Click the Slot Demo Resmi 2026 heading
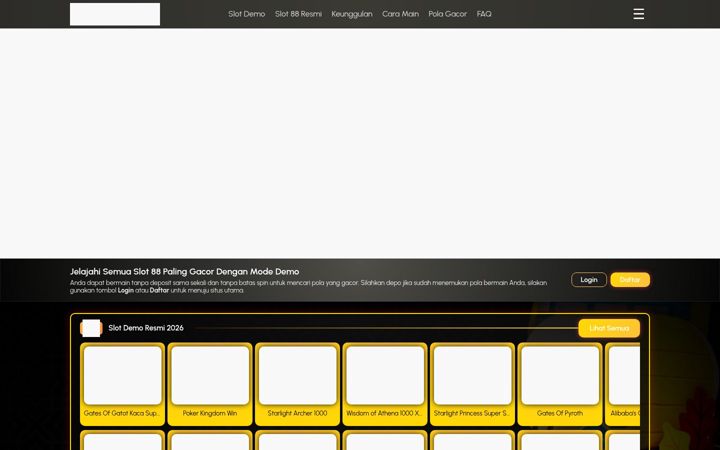 [x=146, y=328]
